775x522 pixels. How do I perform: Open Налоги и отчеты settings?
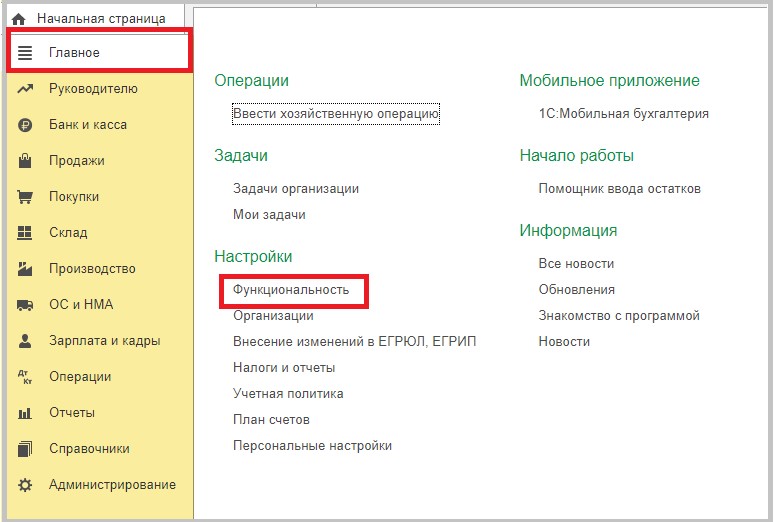(284, 368)
